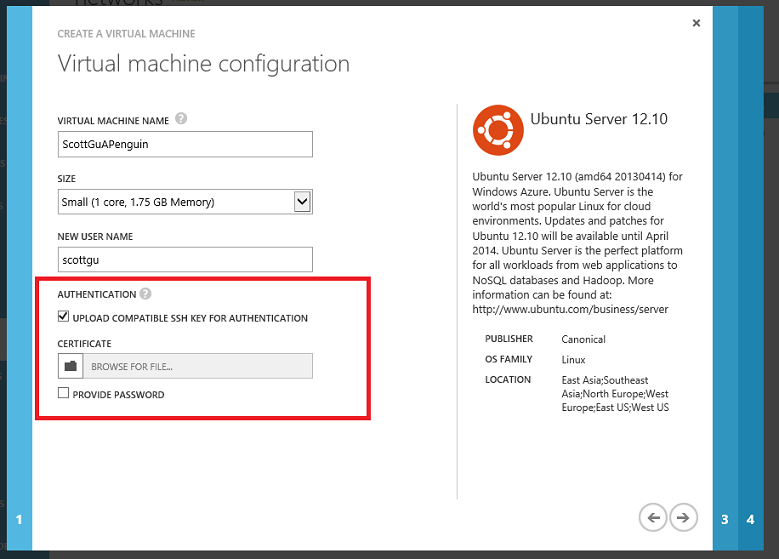
Task: Uncheck Upload compatible SSH key for authentication
Action: [x=63, y=317]
